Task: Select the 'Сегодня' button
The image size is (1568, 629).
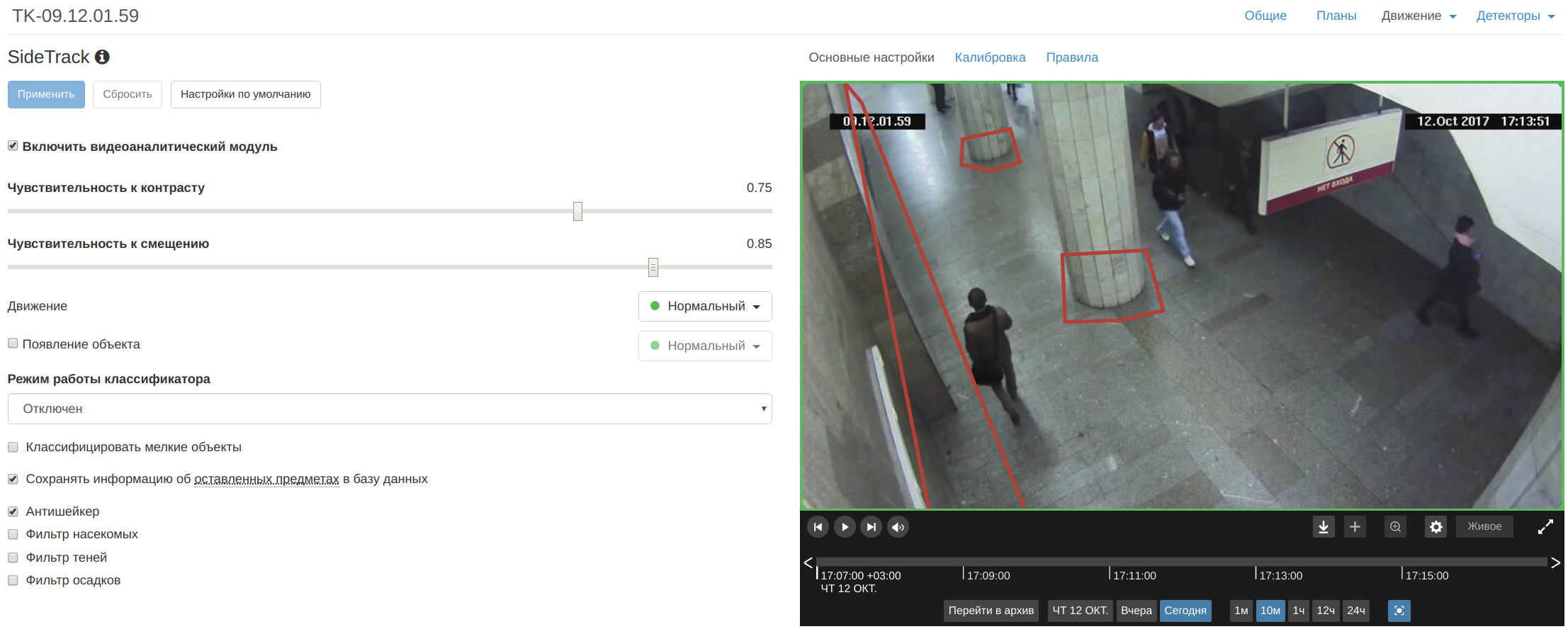Action: 1185,611
